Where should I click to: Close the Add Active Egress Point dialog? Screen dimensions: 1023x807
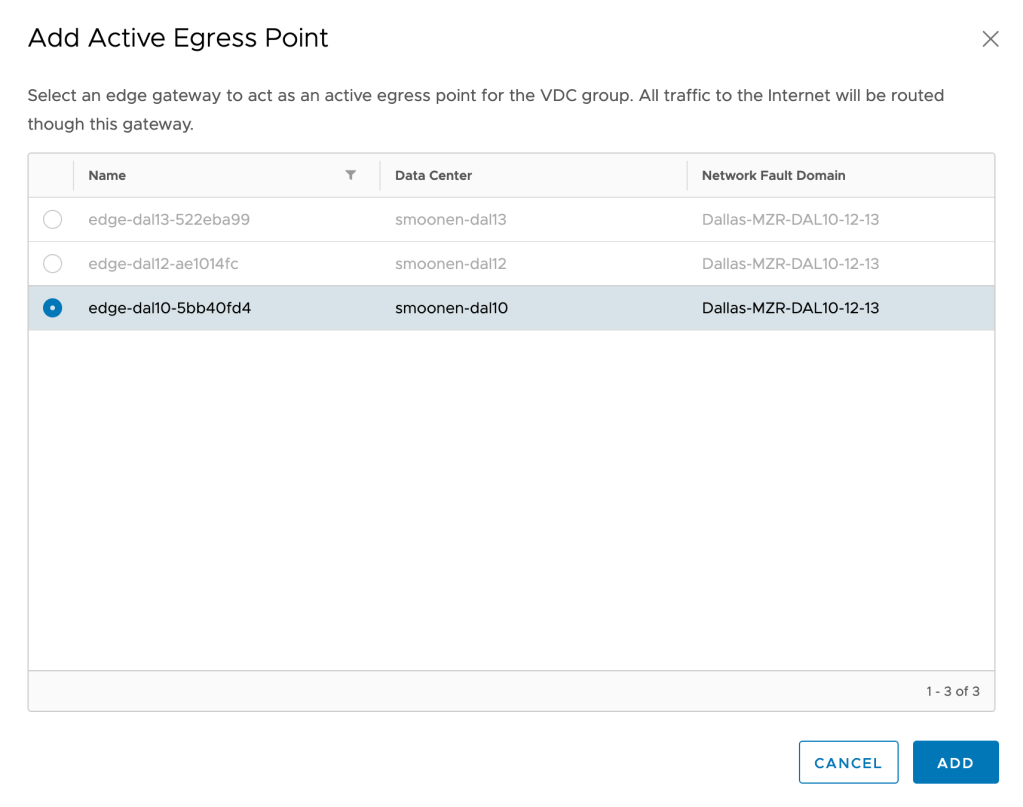(x=990, y=39)
